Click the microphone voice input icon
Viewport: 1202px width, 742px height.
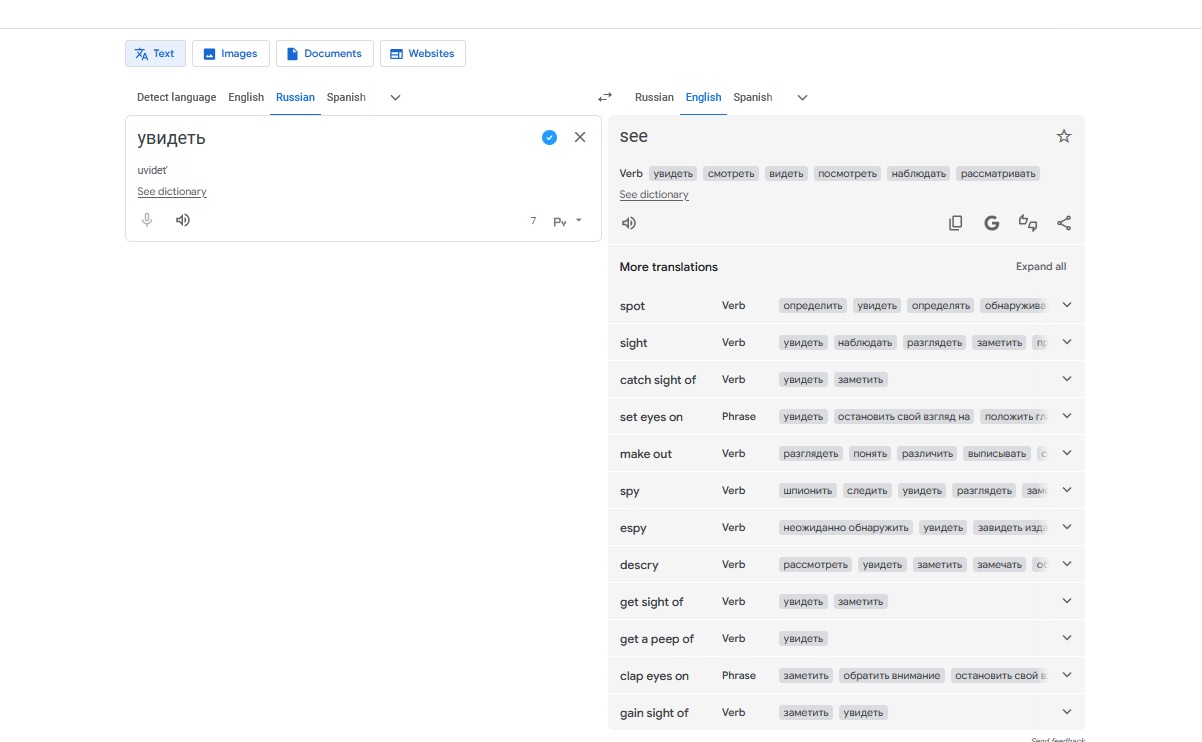click(147, 220)
